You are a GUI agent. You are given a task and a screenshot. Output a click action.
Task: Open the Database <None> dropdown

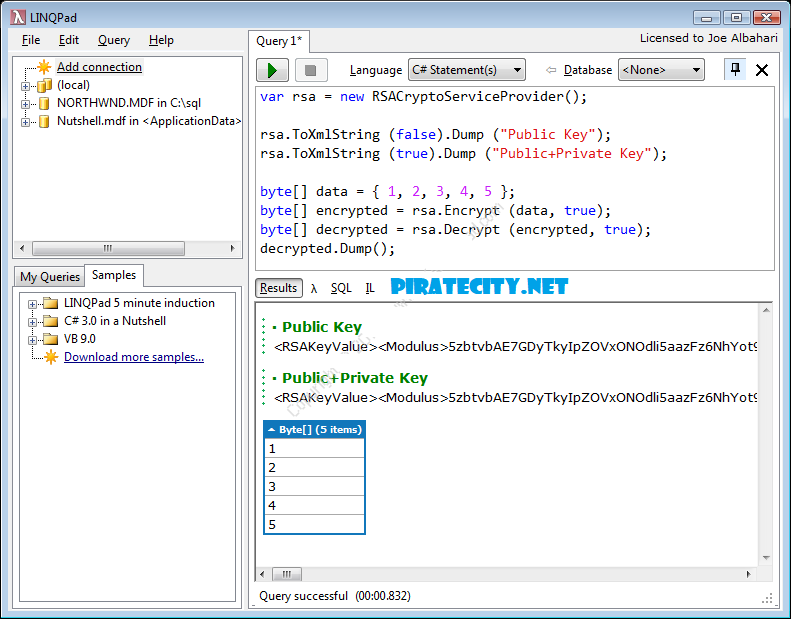(661, 70)
